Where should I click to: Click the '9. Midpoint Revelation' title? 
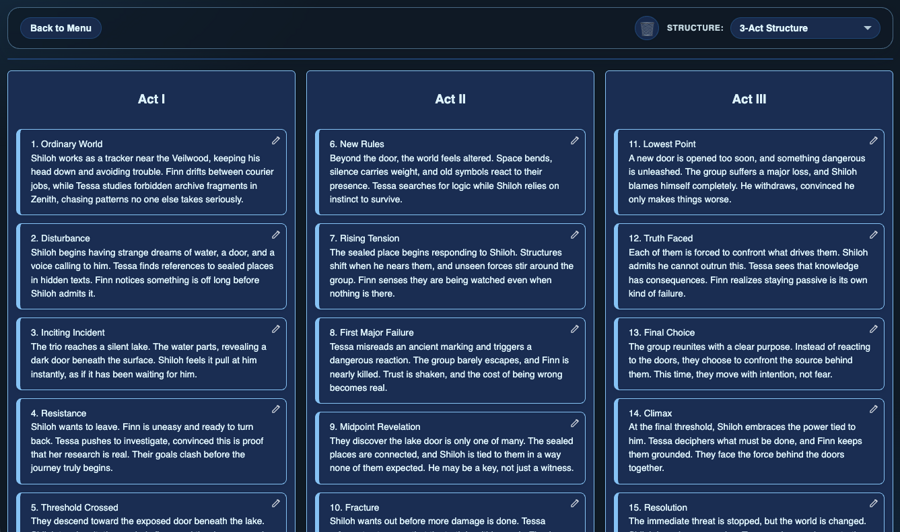pyautogui.click(x=375, y=427)
